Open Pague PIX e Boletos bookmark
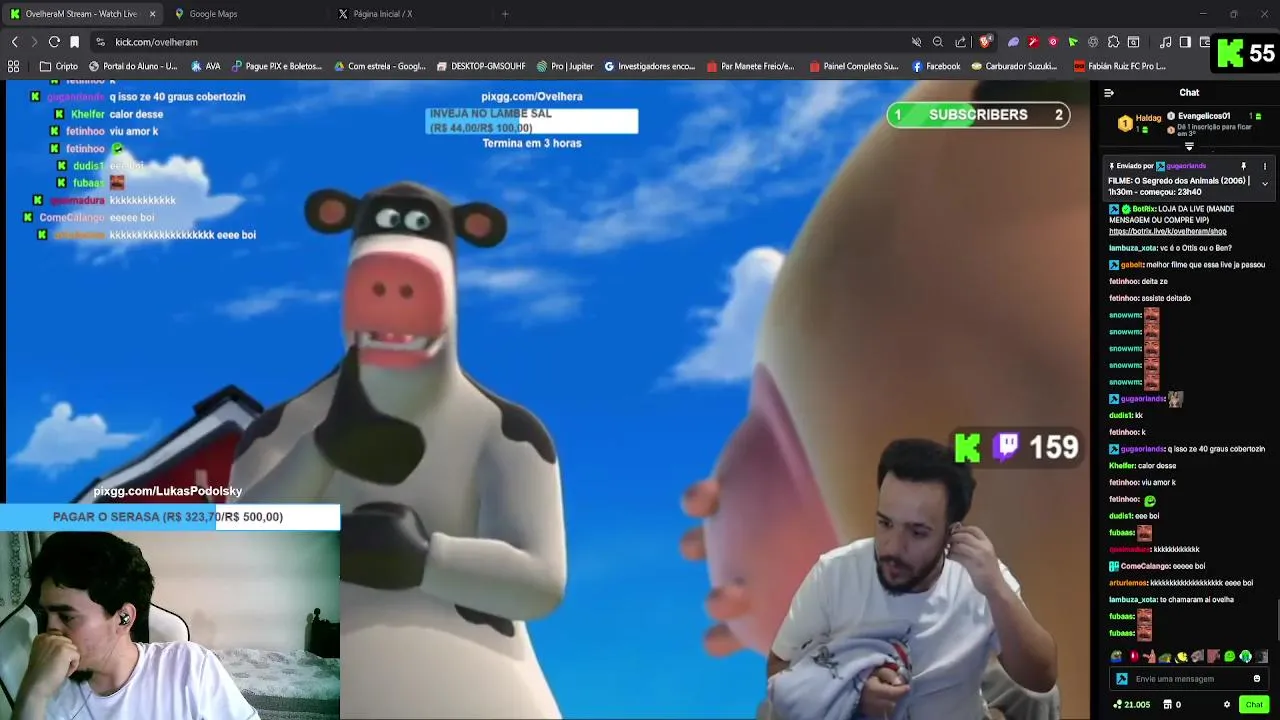The height and width of the screenshot is (720, 1280). [277, 66]
